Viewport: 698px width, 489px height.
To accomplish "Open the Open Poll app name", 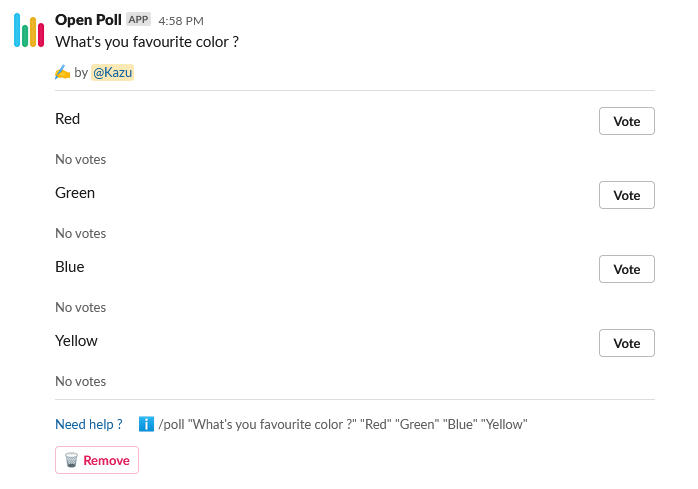I will [88, 20].
